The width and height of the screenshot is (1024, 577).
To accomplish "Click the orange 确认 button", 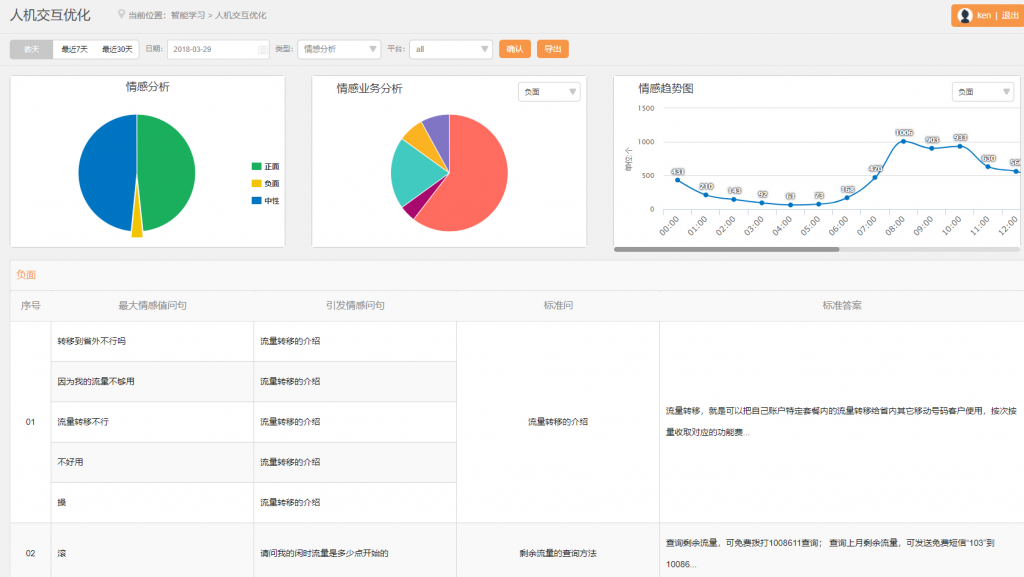I will tap(514, 49).
